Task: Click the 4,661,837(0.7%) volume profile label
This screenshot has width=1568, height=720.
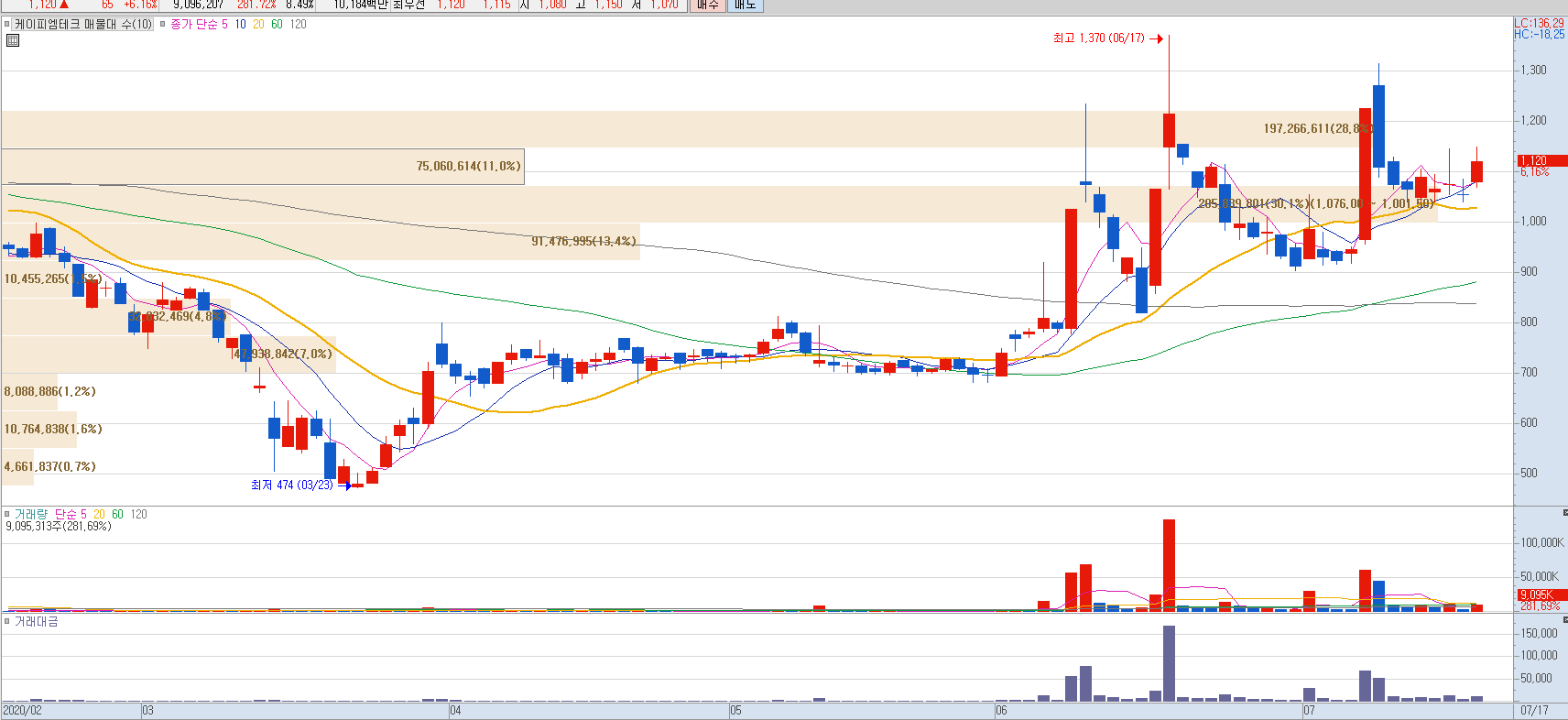Action: [49, 466]
